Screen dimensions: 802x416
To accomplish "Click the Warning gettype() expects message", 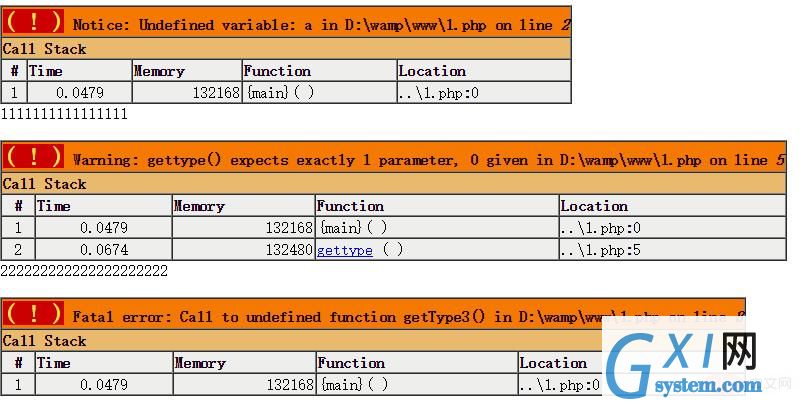I will point(429,160).
